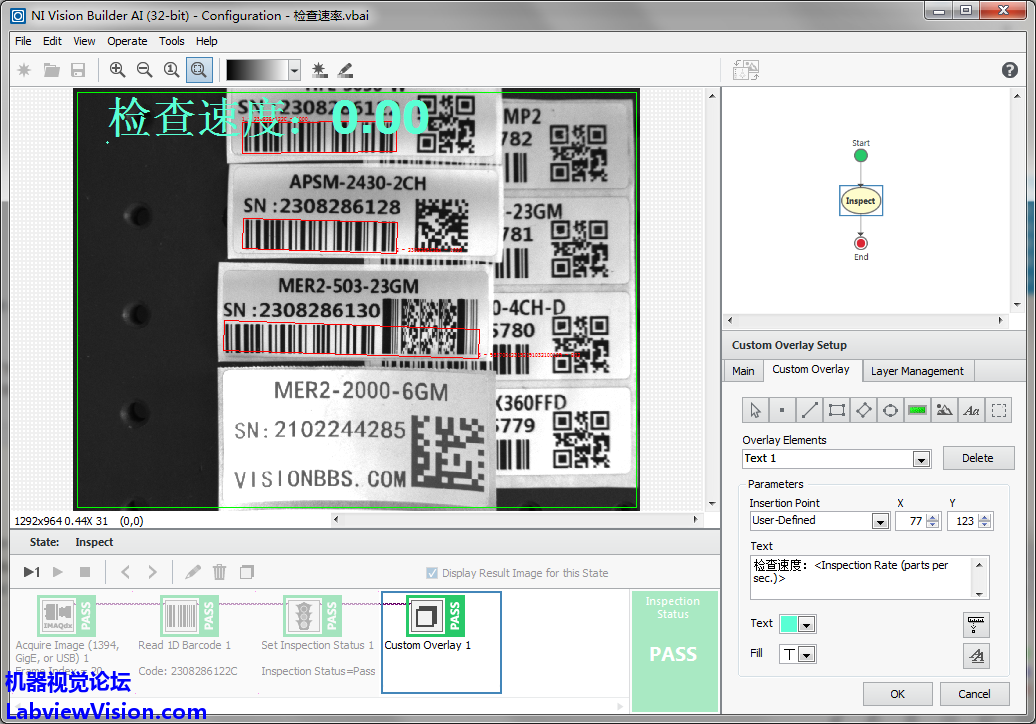Image resolution: width=1036 pixels, height=724 pixels.
Task: Click the Zoom In magnifier icon
Action: pyautogui.click(x=118, y=69)
